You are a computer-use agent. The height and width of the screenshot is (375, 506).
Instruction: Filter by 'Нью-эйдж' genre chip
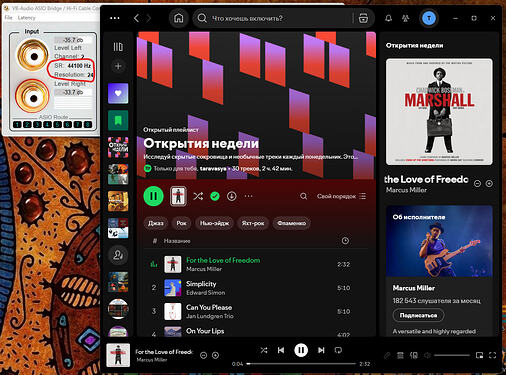(214, 223)
